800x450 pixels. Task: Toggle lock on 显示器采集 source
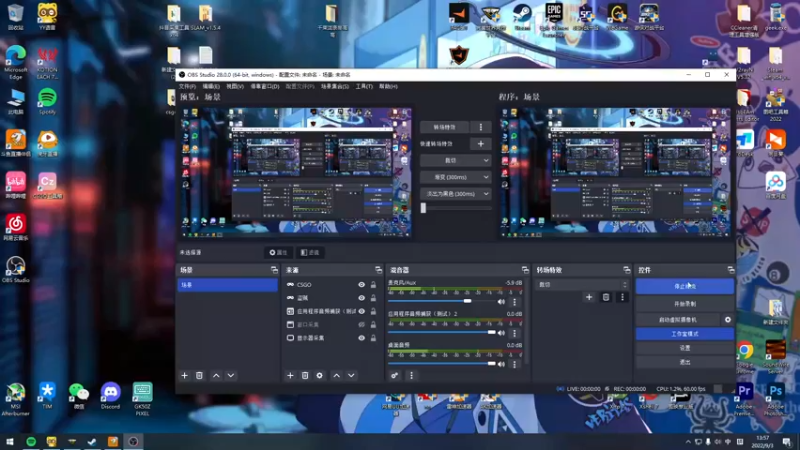(x=373, y=338)
